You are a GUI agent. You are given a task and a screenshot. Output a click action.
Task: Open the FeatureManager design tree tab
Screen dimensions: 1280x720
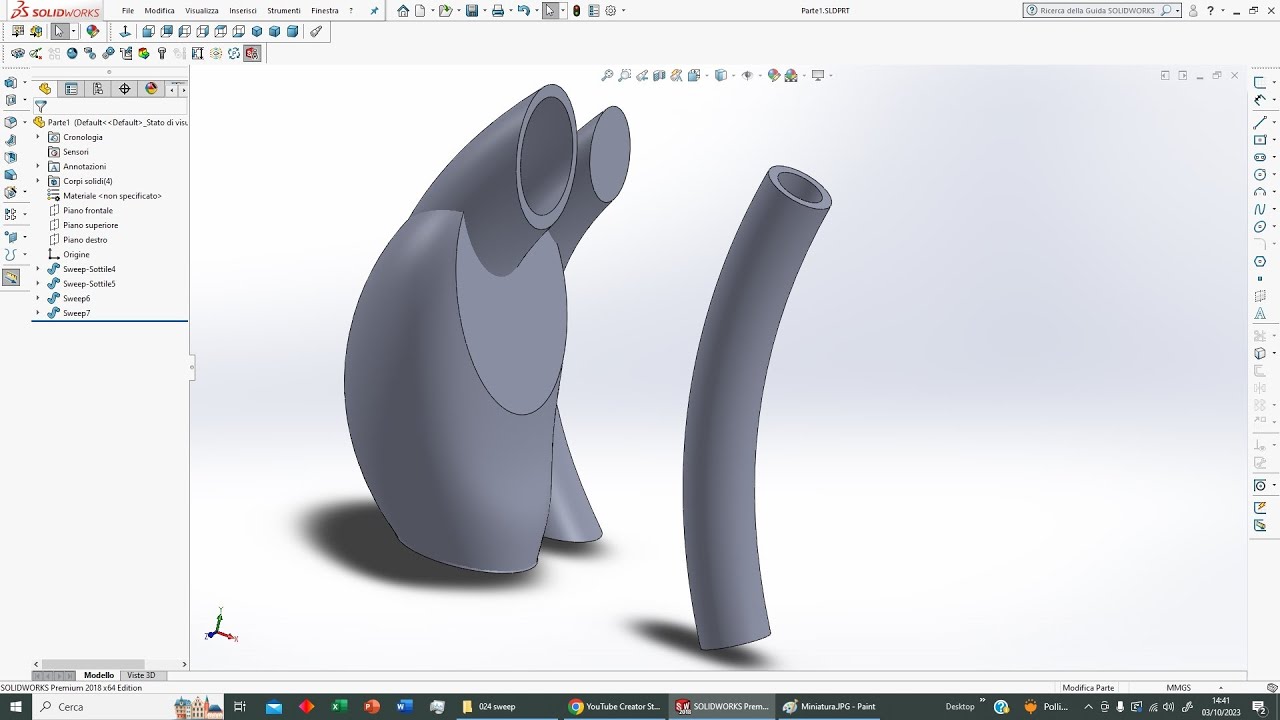click(44, 88)
